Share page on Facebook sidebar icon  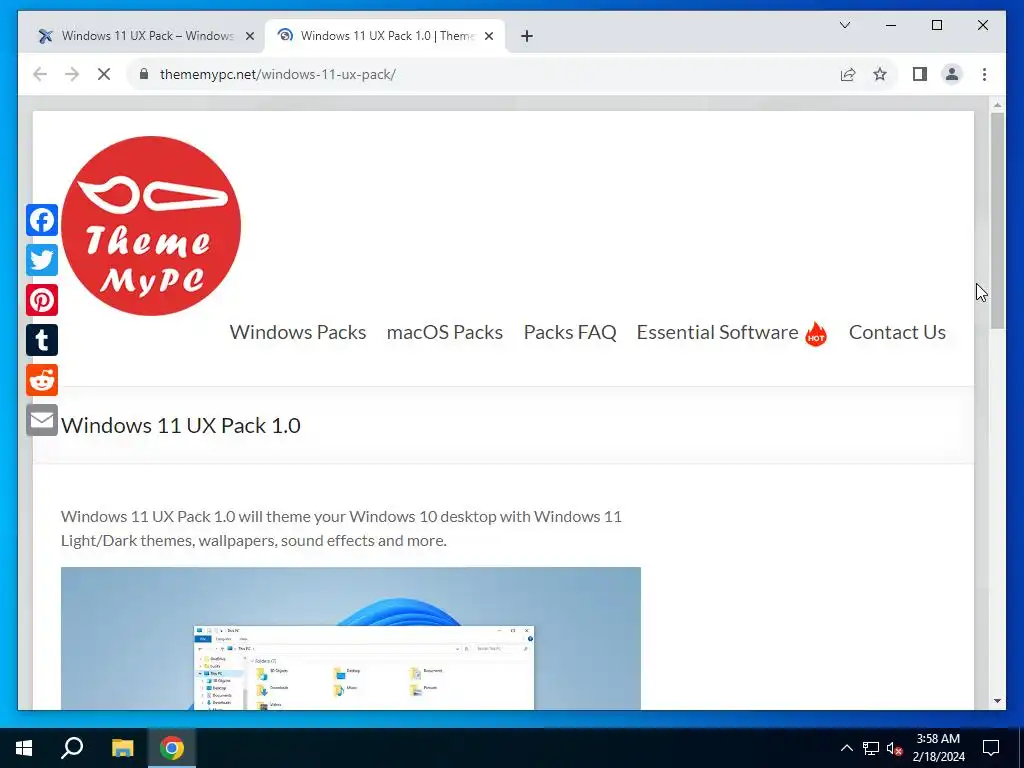tap(42, 220)
